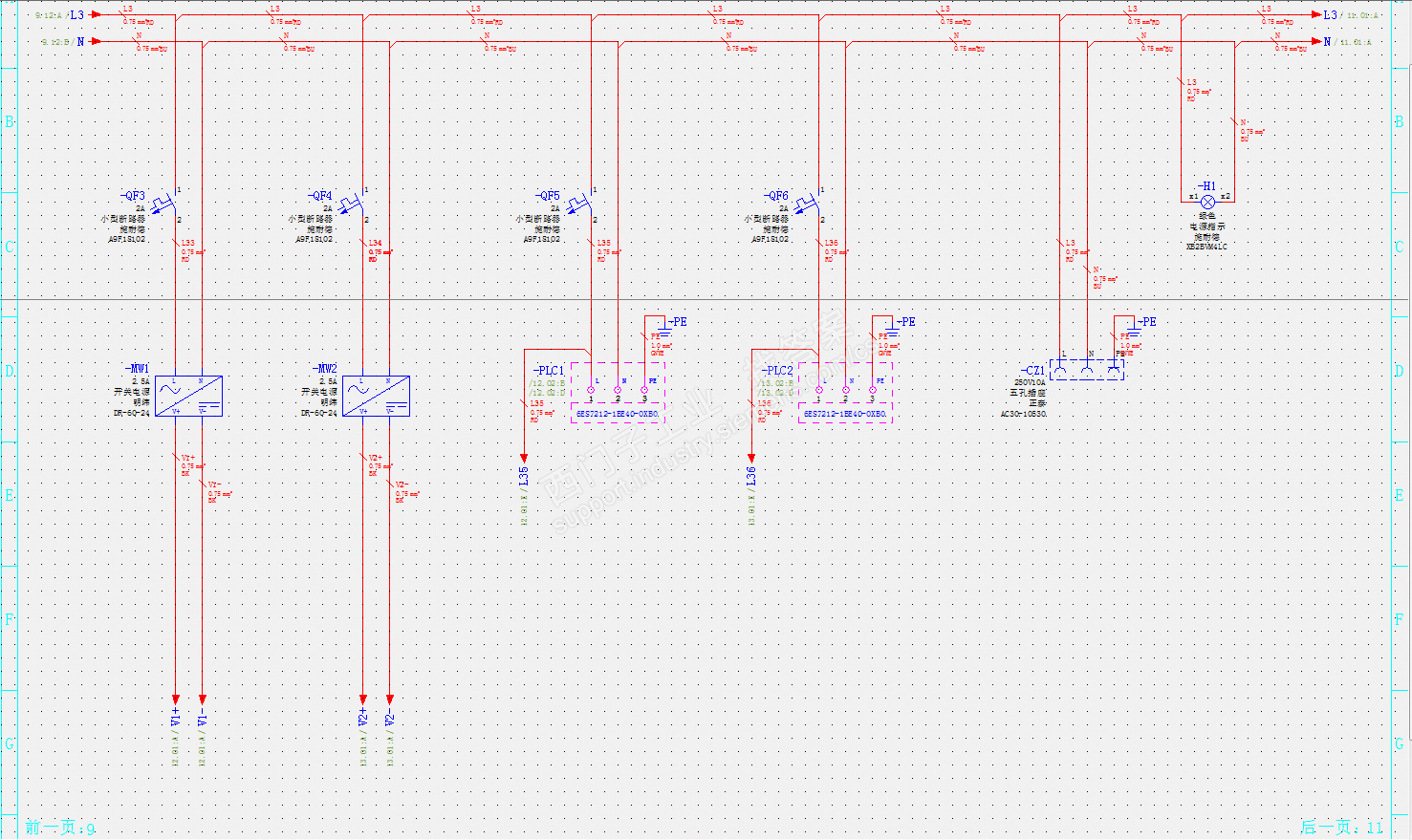
Task: Select the QF3 circuit breaker symbol
Action: click(x=167, y=205)
